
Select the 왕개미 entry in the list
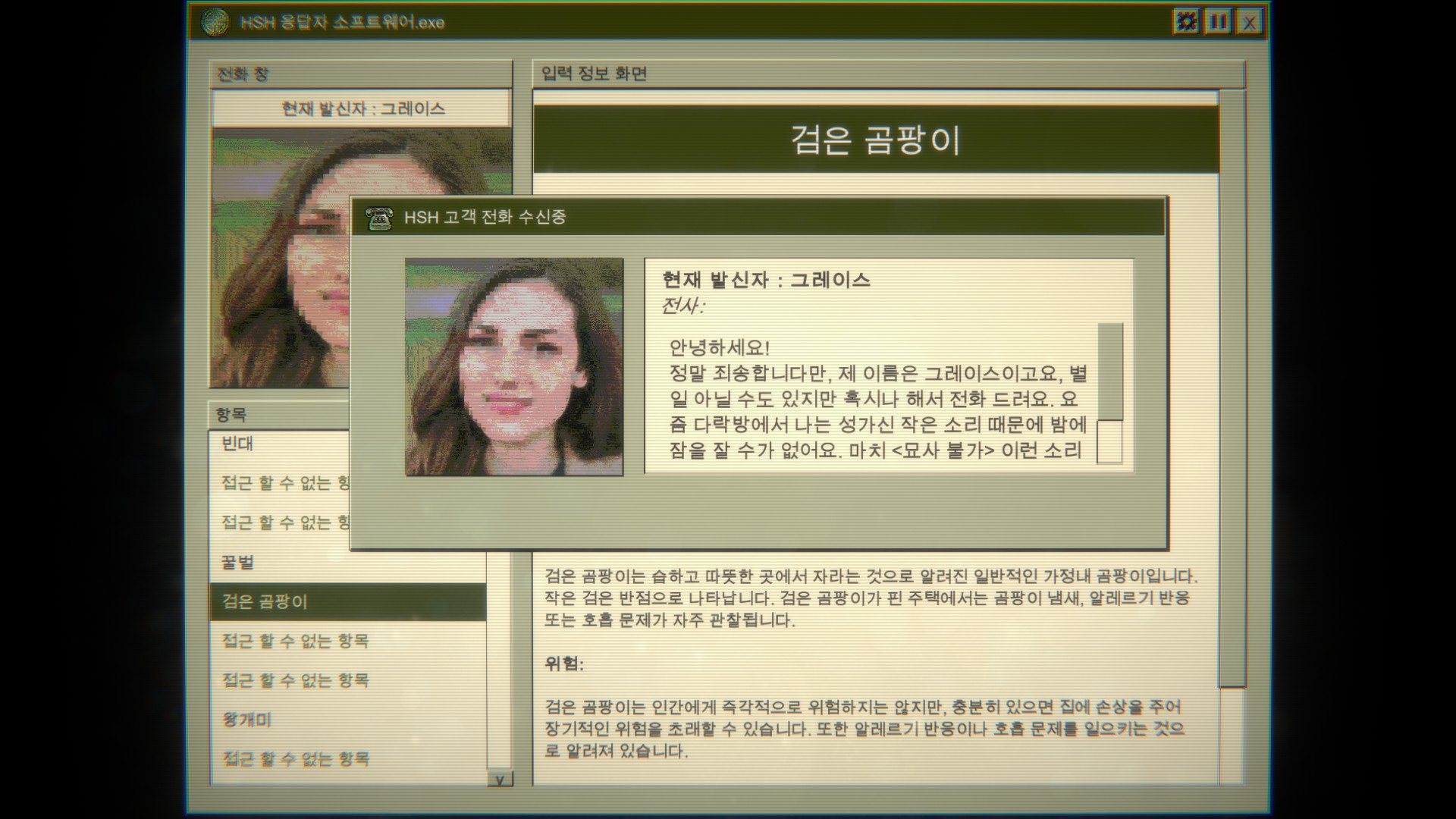[x=246, y=719]
